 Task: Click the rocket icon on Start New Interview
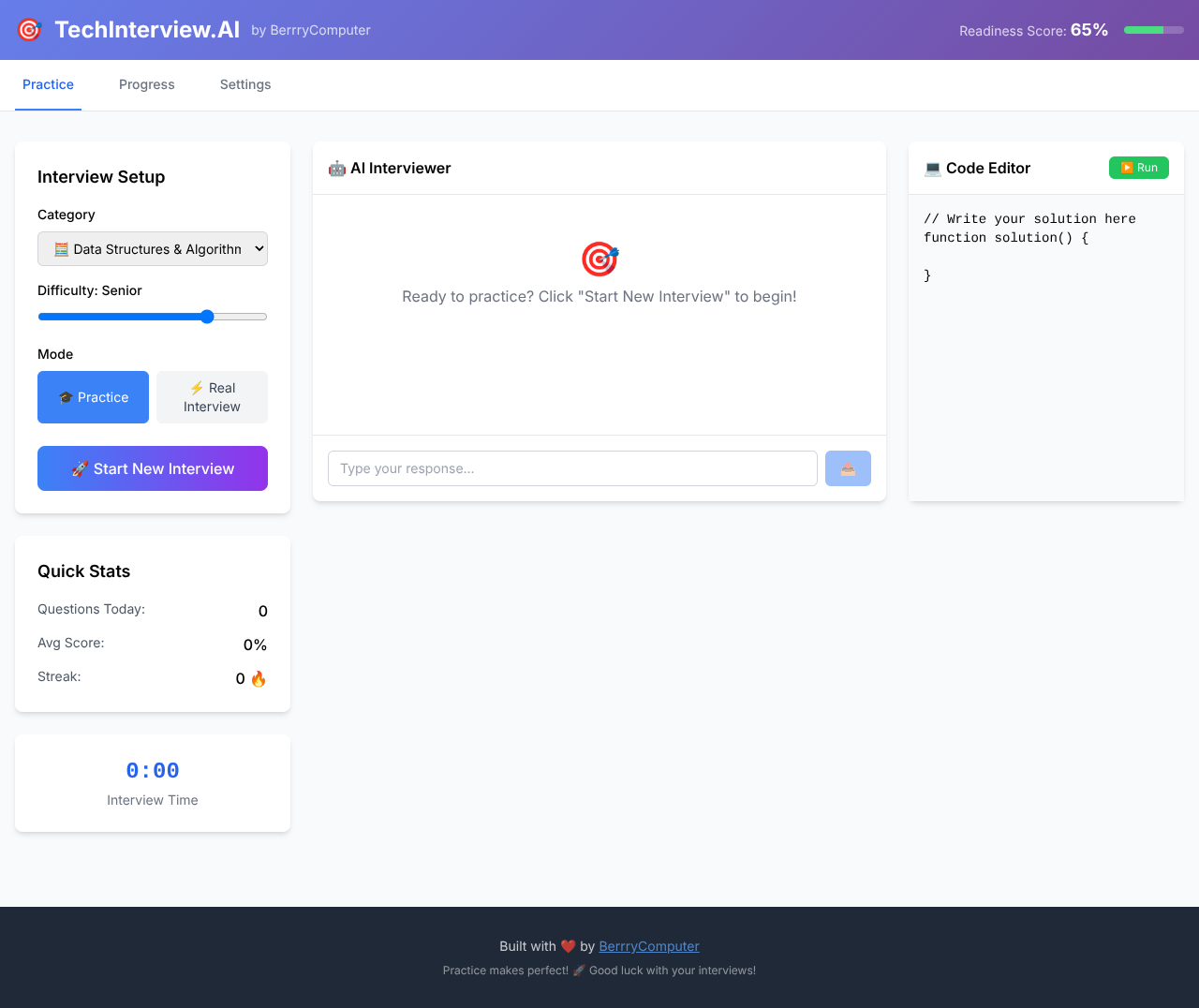[x=81, y=468]
